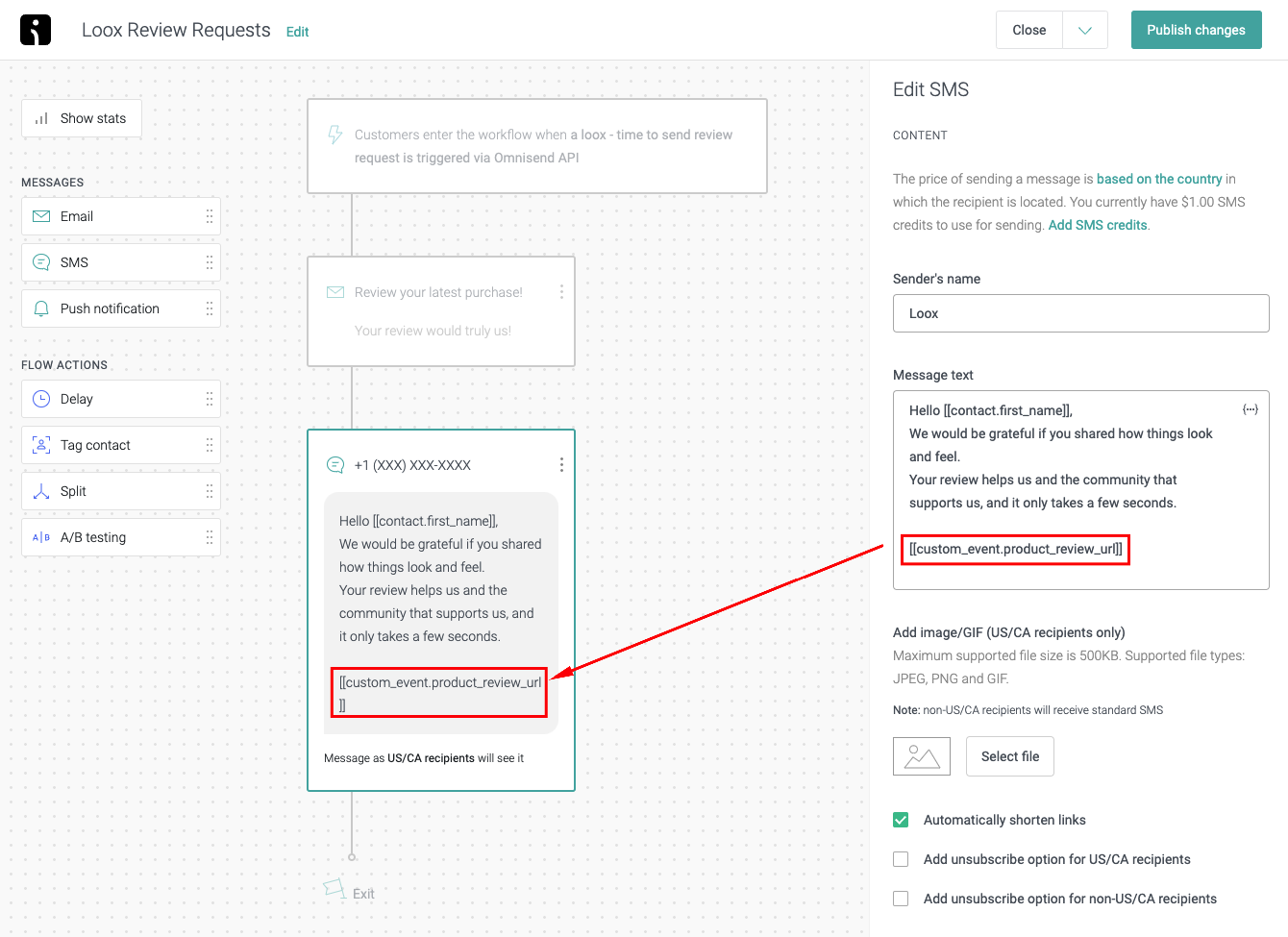Click the Exit label at workflow end
1288x937 pixels.
coord(363,894)
